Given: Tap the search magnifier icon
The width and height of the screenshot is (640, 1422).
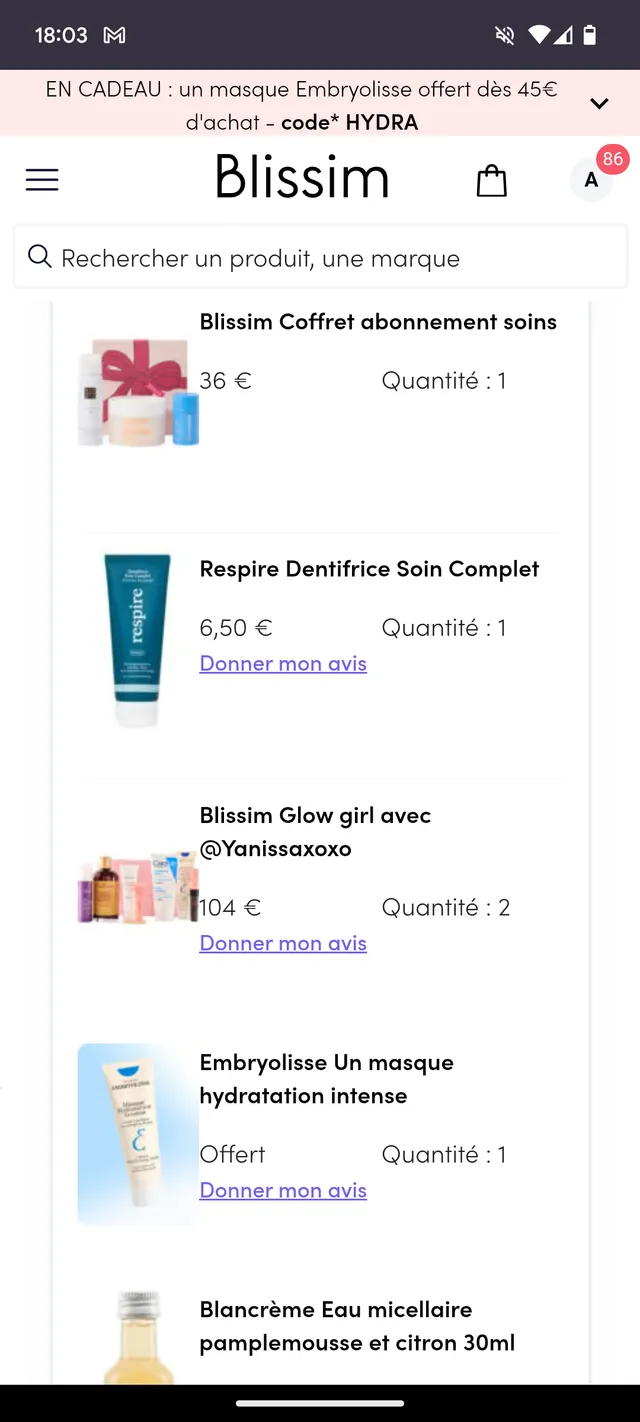Looking at the screenshot, I should coord(40,257).
